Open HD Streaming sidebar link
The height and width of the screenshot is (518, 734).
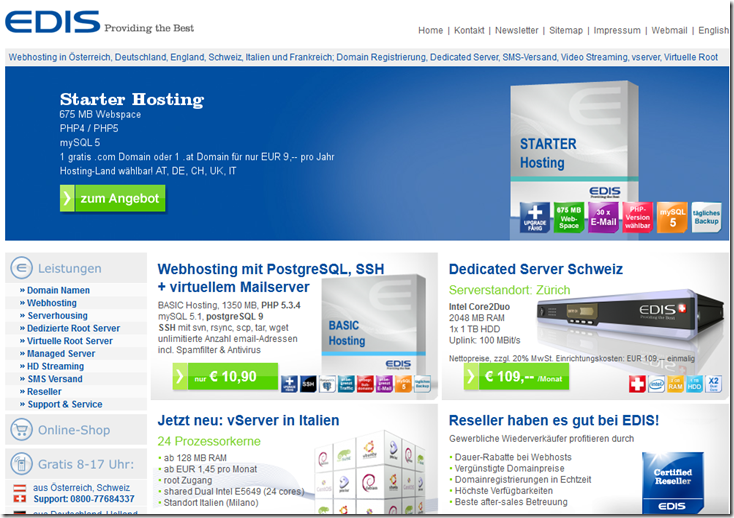[x=55, y=366]
